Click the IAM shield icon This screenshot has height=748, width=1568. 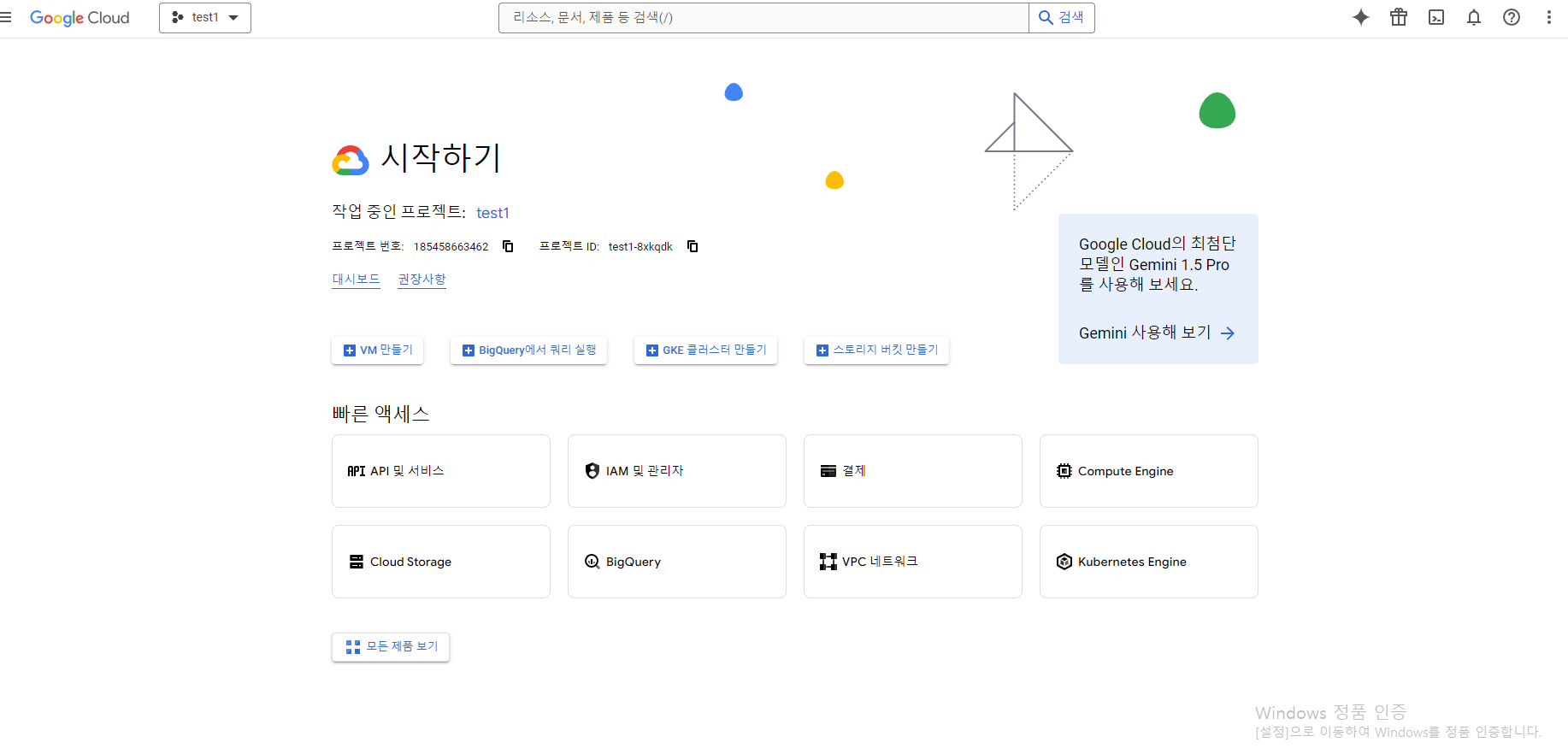click(x=592, y=471)
